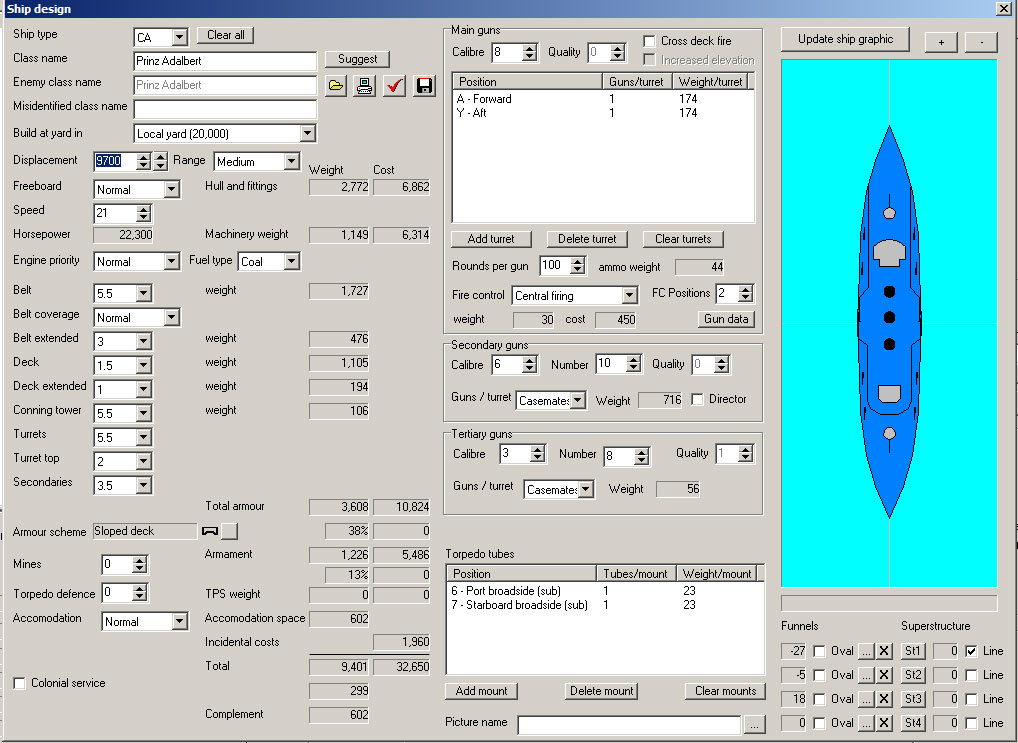Delete selected turret
Viewport: 1018px width, 743px height.
coord(587,239)
